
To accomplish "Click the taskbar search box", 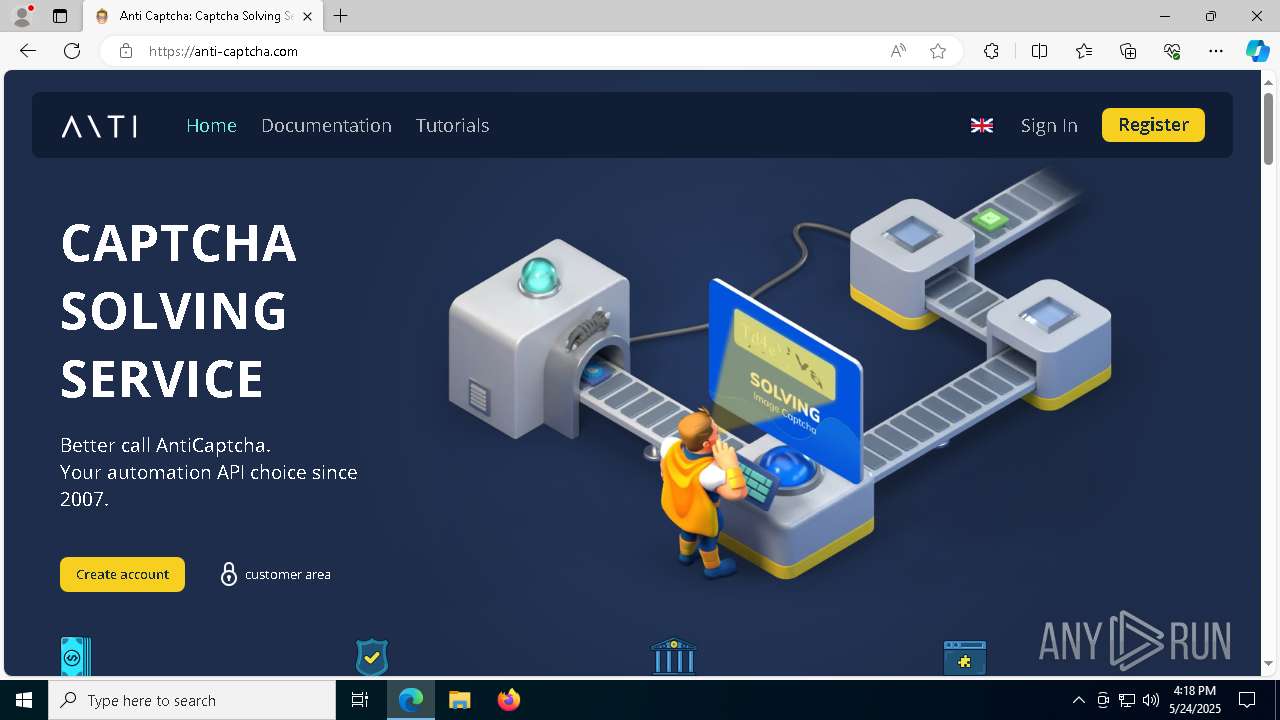I will point(192,700).
